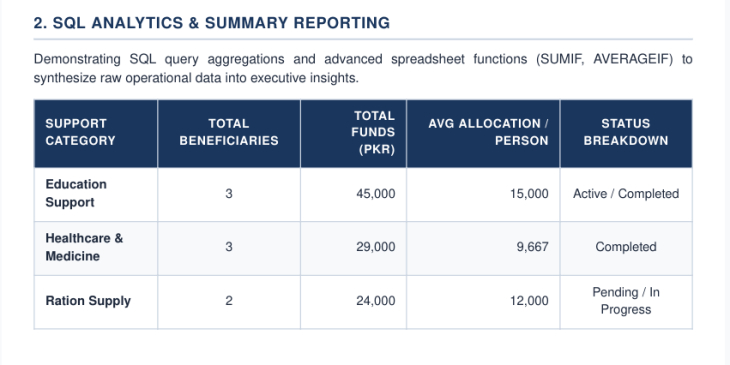This screenshot has width=730, height=365.
Task: Click the Total Beneficiaries column header
Action: 229,134
